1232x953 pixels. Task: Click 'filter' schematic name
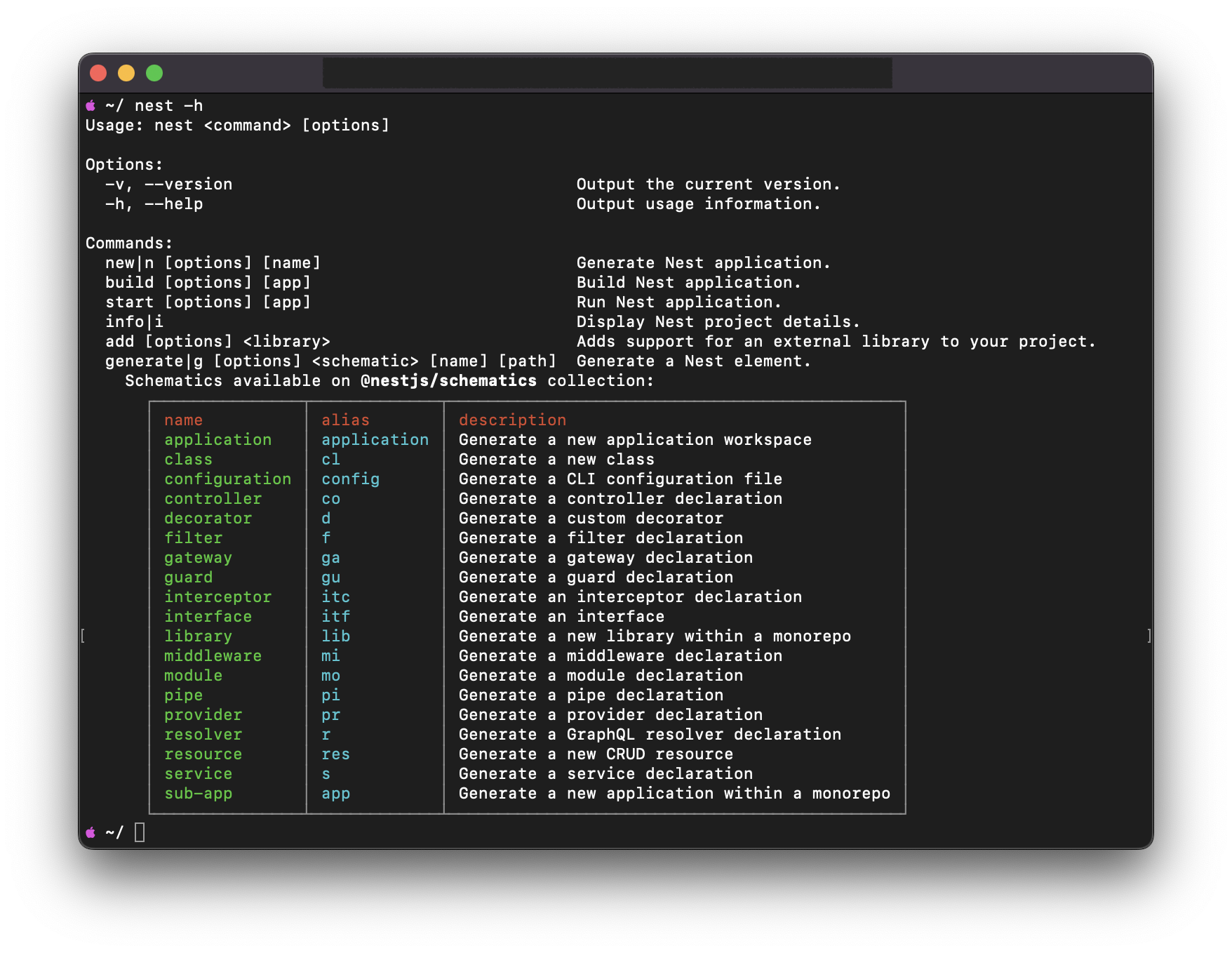194,538
